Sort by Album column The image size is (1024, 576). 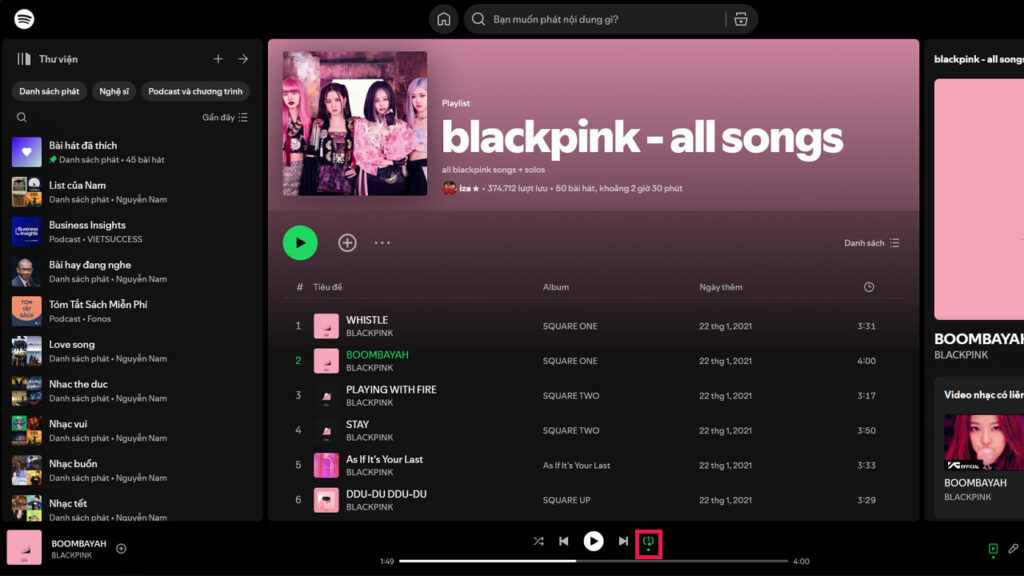point(556,287)
